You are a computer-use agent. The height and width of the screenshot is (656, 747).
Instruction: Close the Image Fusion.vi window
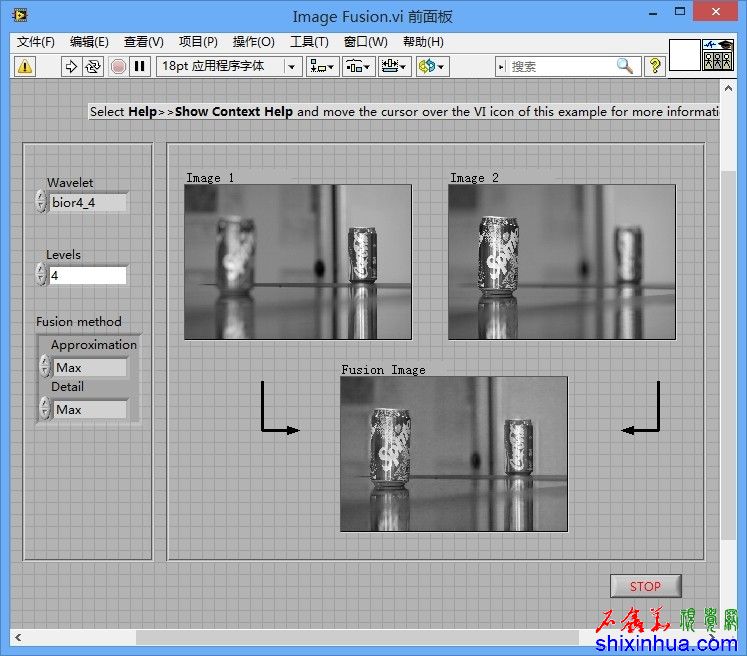pos(716,11)
